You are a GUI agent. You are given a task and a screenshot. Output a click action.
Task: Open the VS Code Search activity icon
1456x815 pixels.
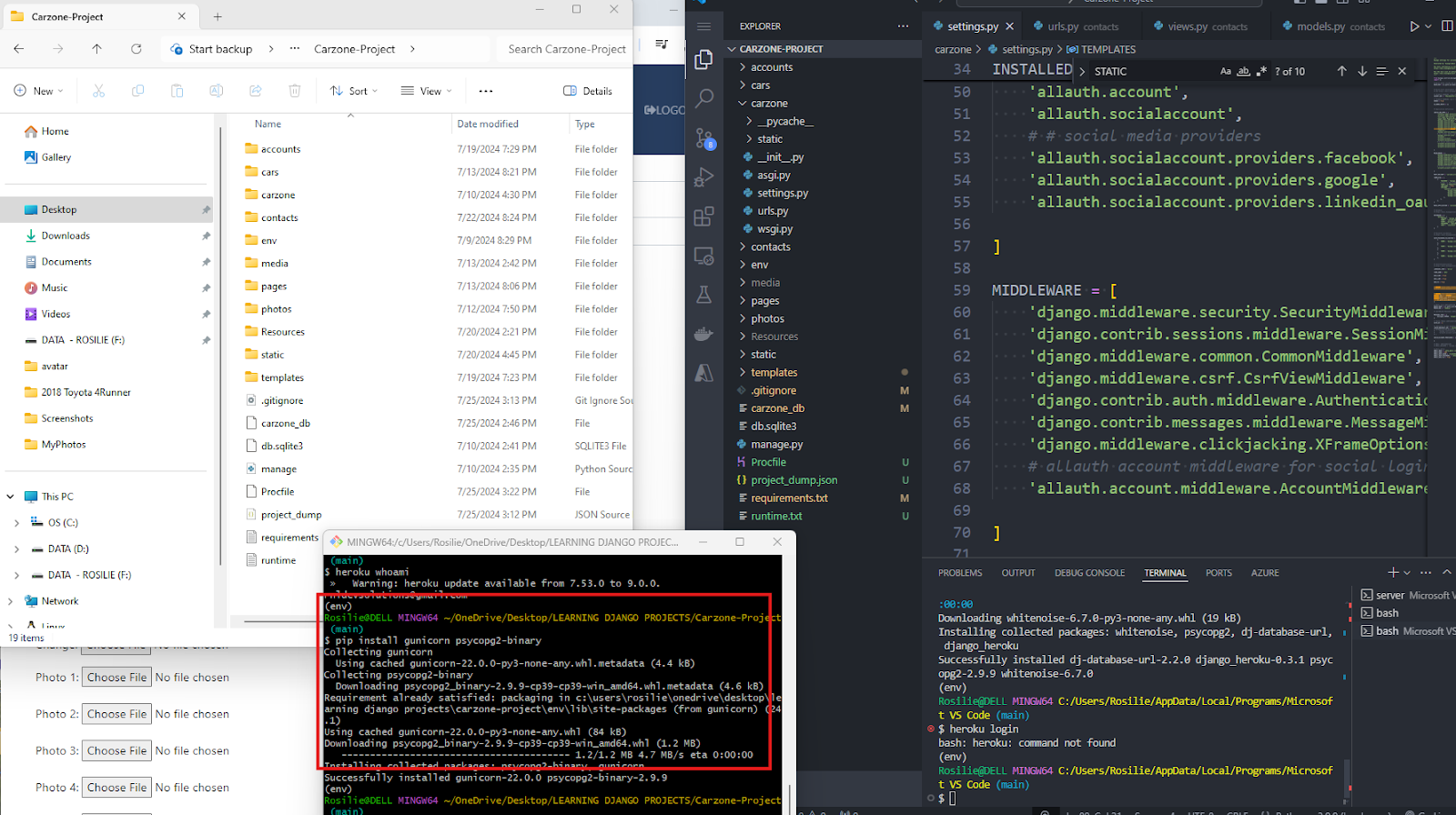[x=703, y=98]
